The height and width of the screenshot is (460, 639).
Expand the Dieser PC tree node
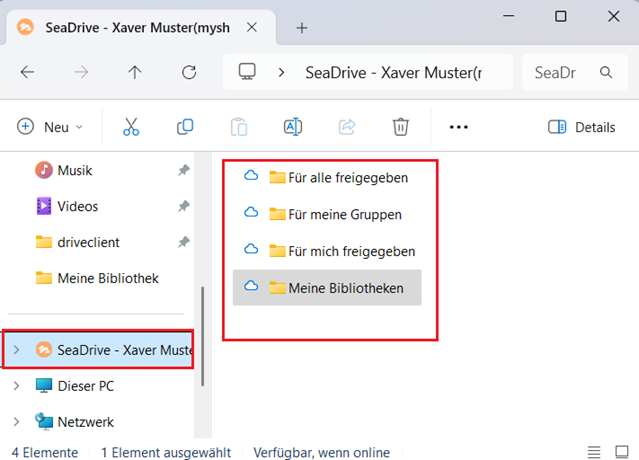17,386
